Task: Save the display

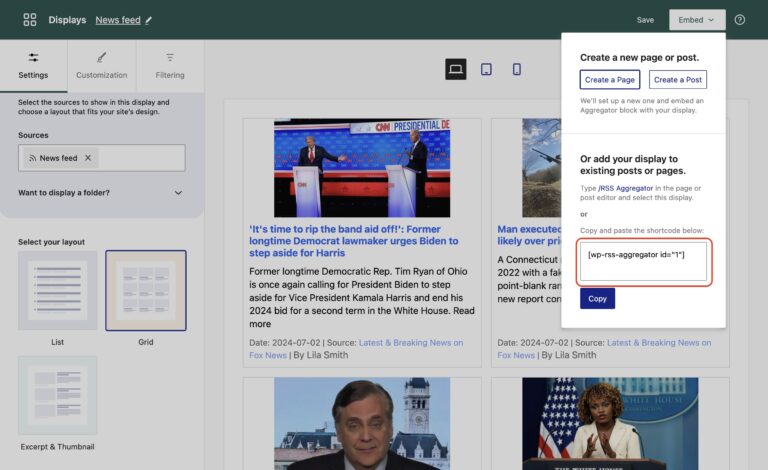Action: tap(645, 20)
